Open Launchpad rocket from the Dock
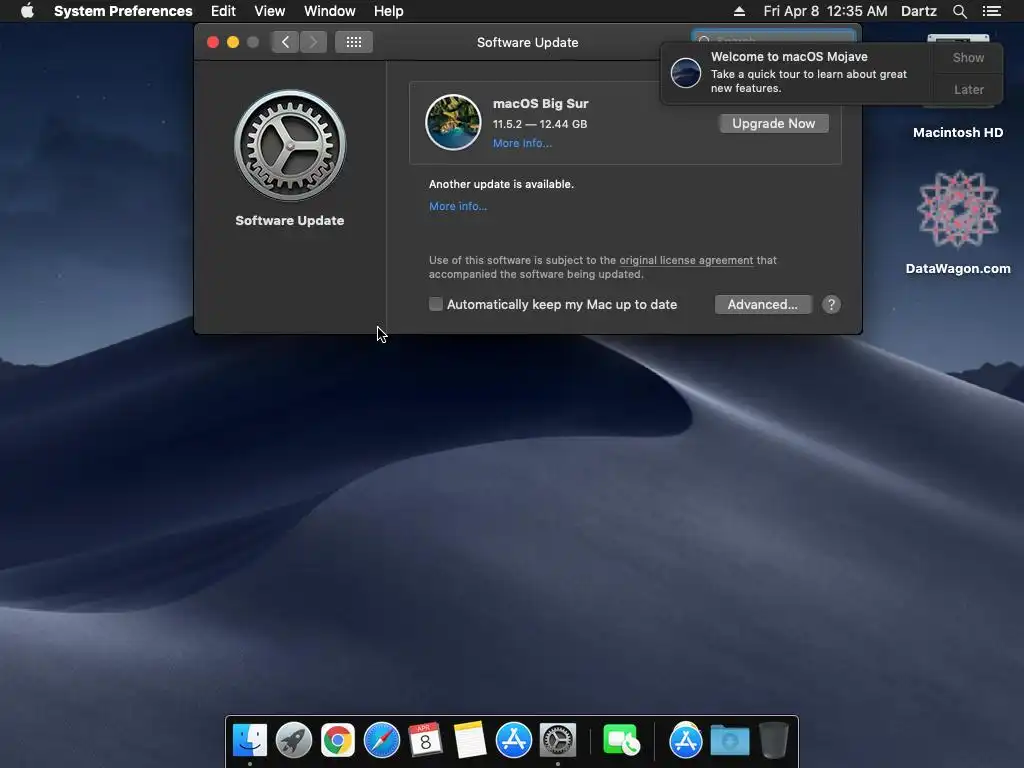 [294, 740]
